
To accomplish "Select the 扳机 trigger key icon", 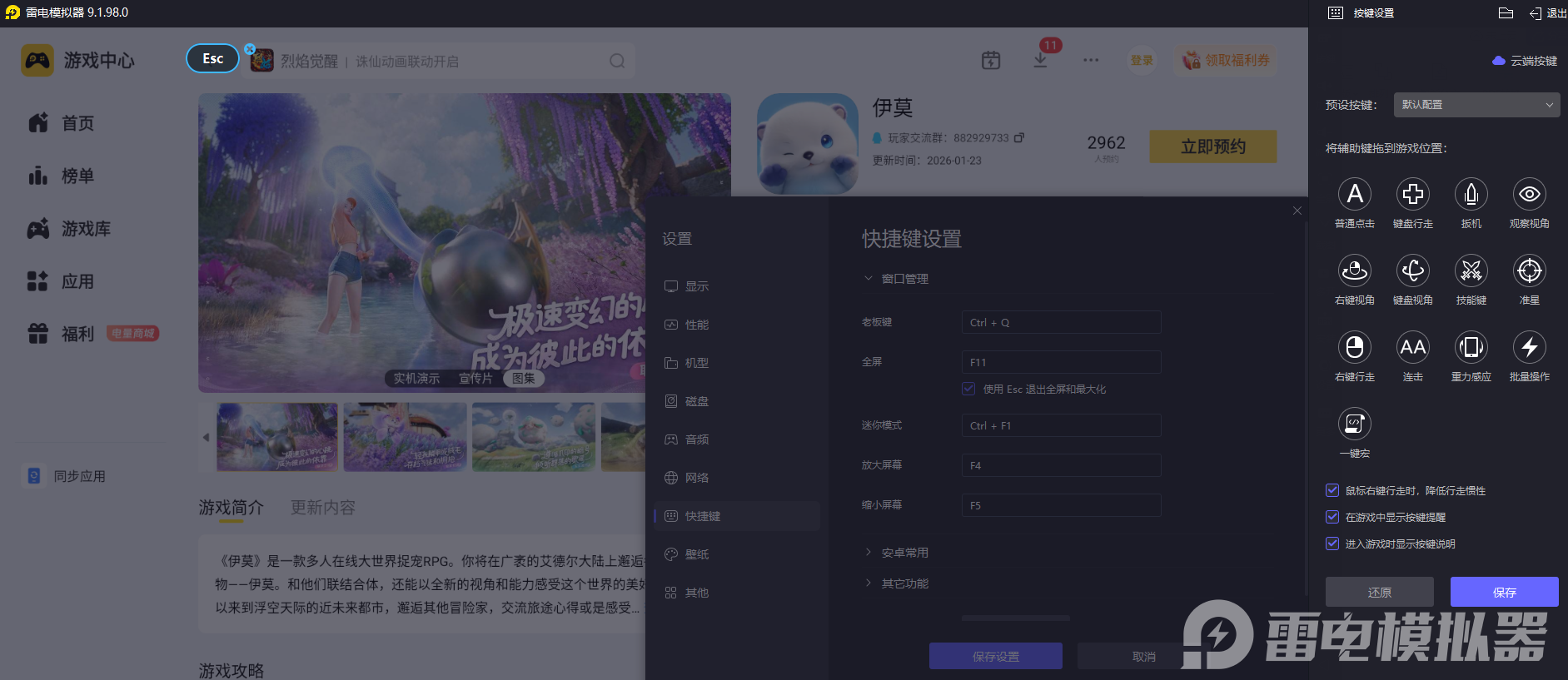I will pos(1471,194).
